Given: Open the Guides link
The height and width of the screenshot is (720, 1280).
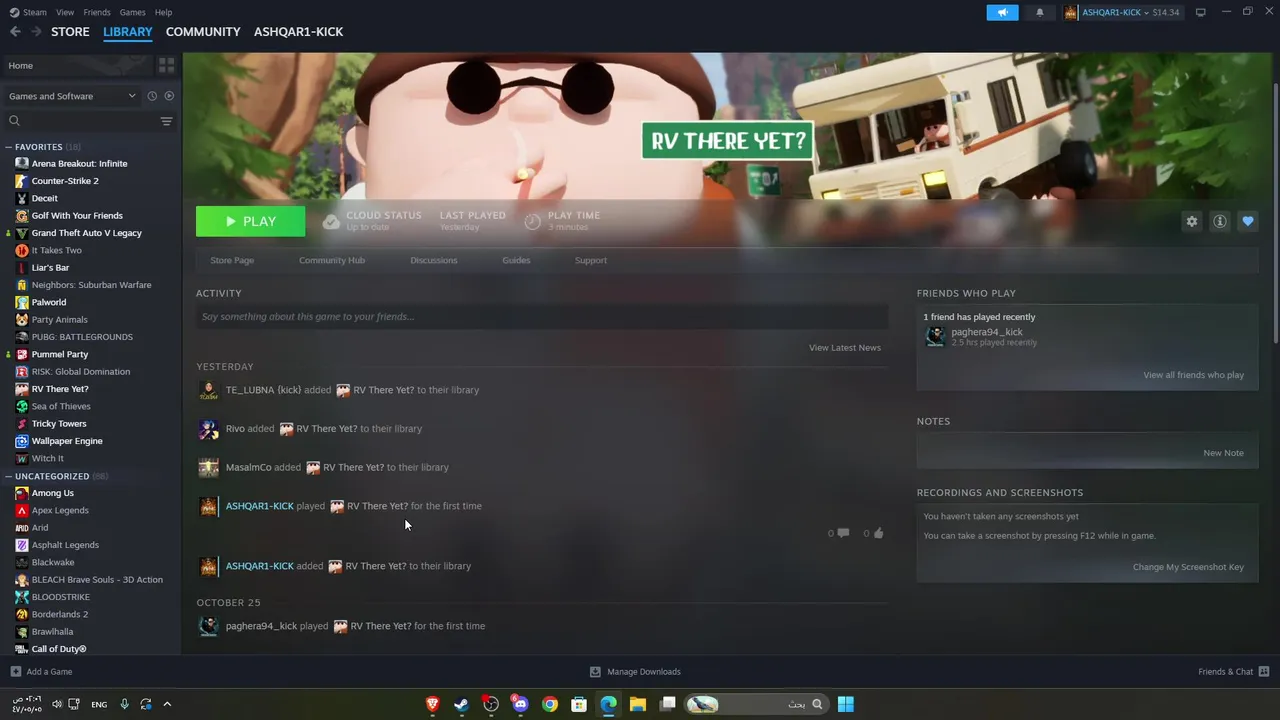Looking at the screenshot, I should (516, 260).
